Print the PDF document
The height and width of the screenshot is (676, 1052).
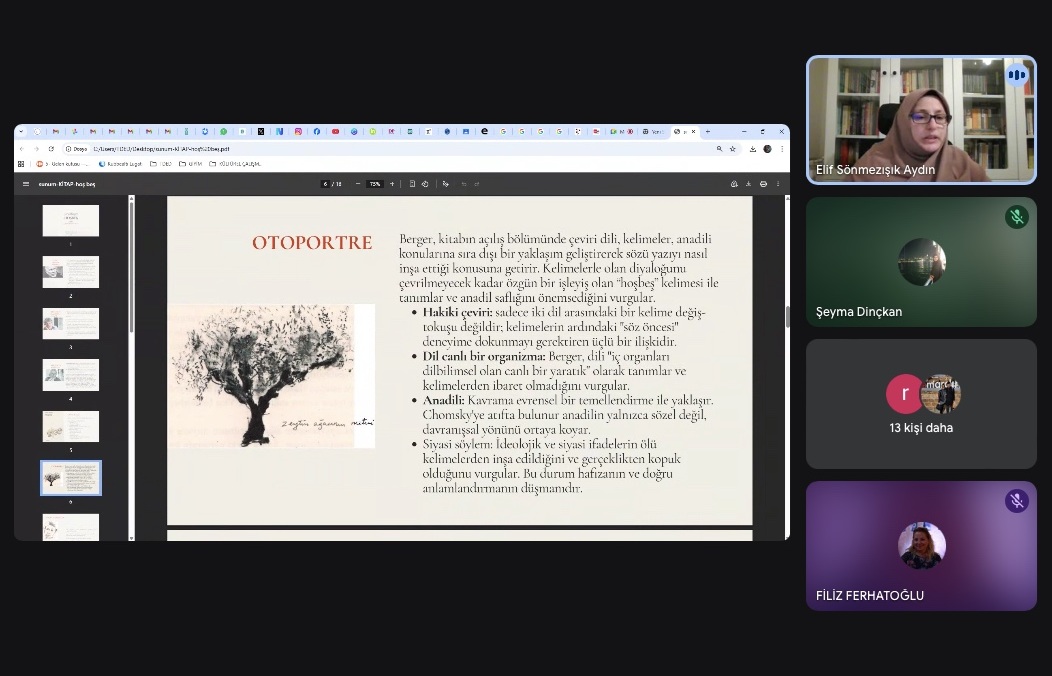(763, 184)
